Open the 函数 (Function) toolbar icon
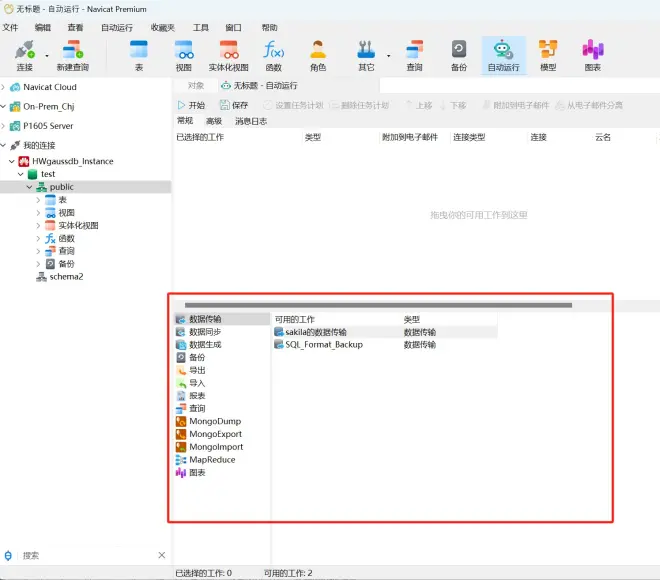The image size is (660, 580). click(274, 55)
